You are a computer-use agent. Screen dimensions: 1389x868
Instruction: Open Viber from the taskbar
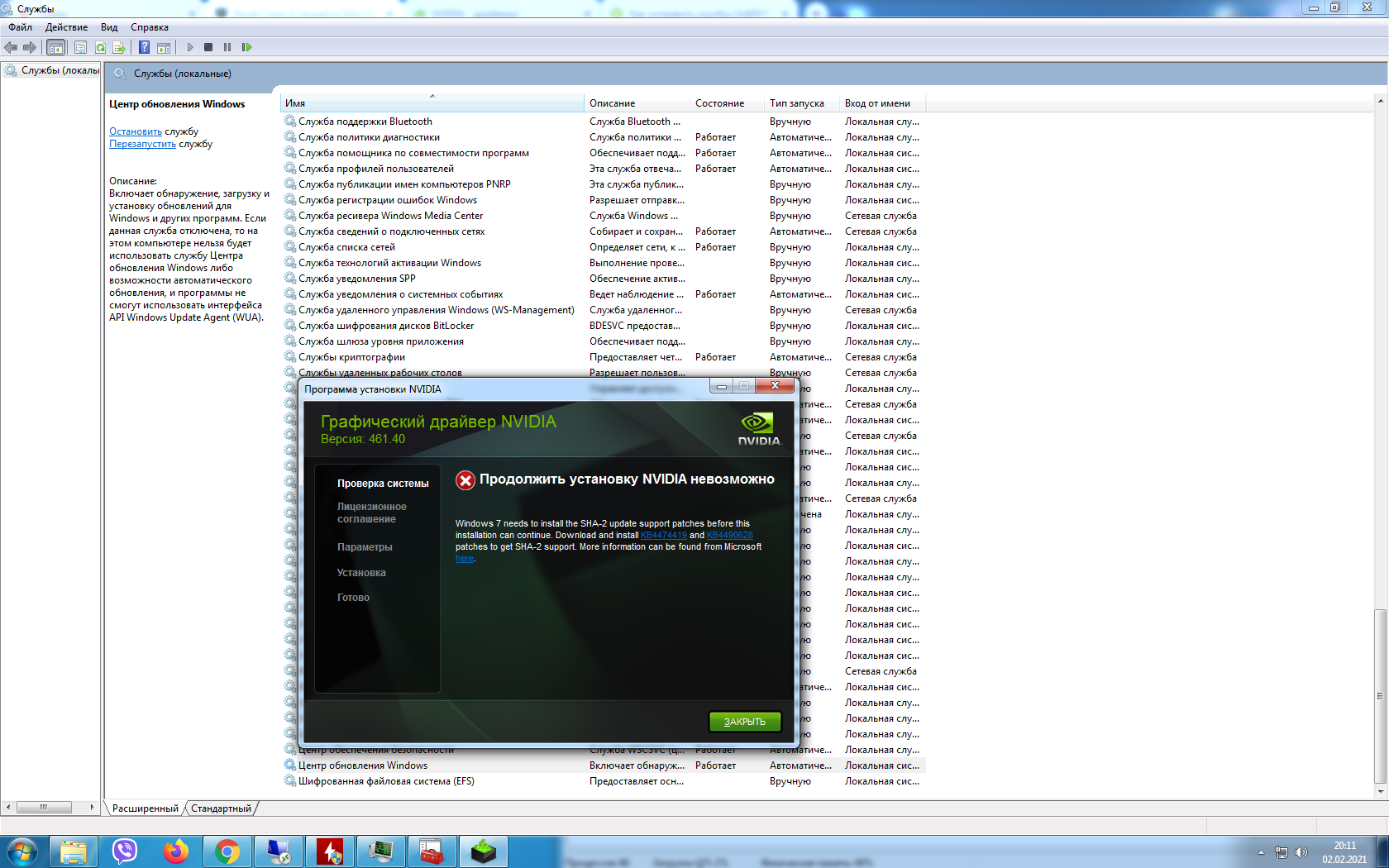pos(125,851)
